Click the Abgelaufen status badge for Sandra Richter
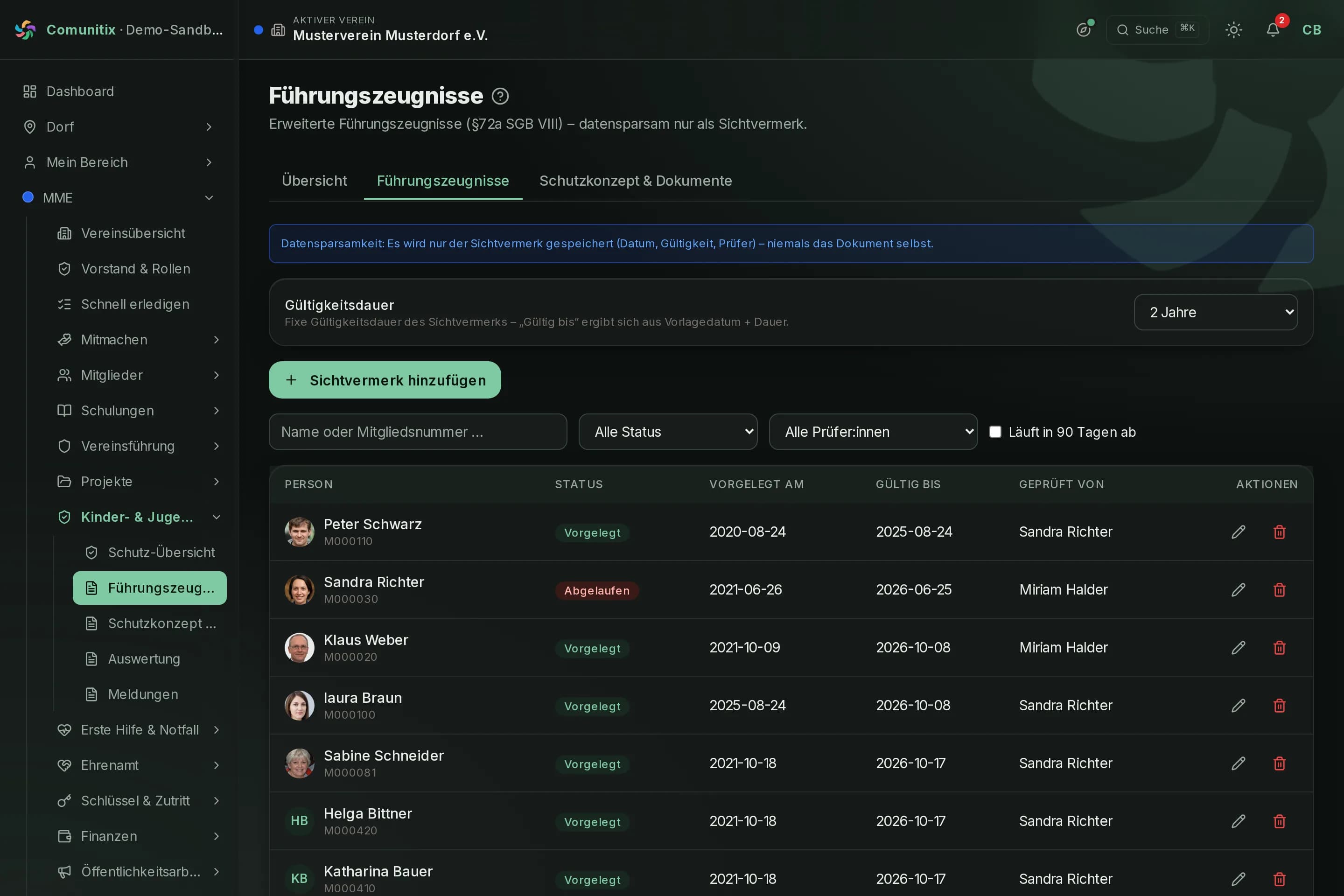Viewport: 1344px width, 896px height. [596, 590]
